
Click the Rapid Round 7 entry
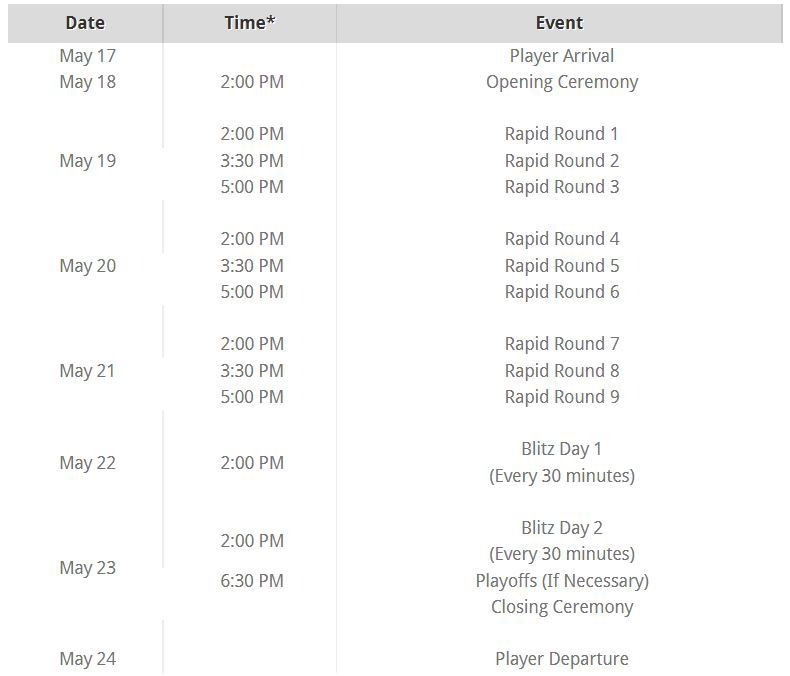(x=562, y=344)
